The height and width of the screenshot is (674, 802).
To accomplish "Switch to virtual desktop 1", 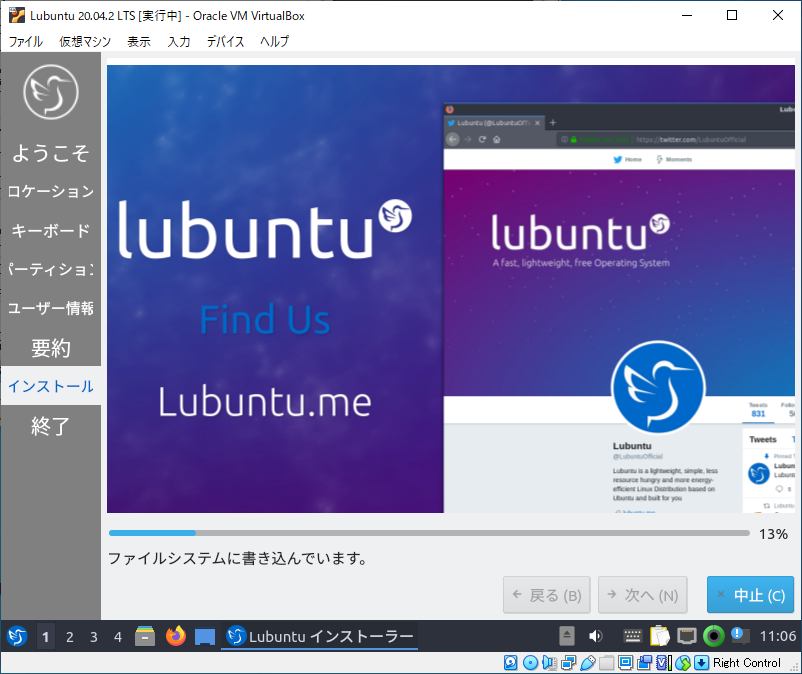I will [x=46, y=637].
